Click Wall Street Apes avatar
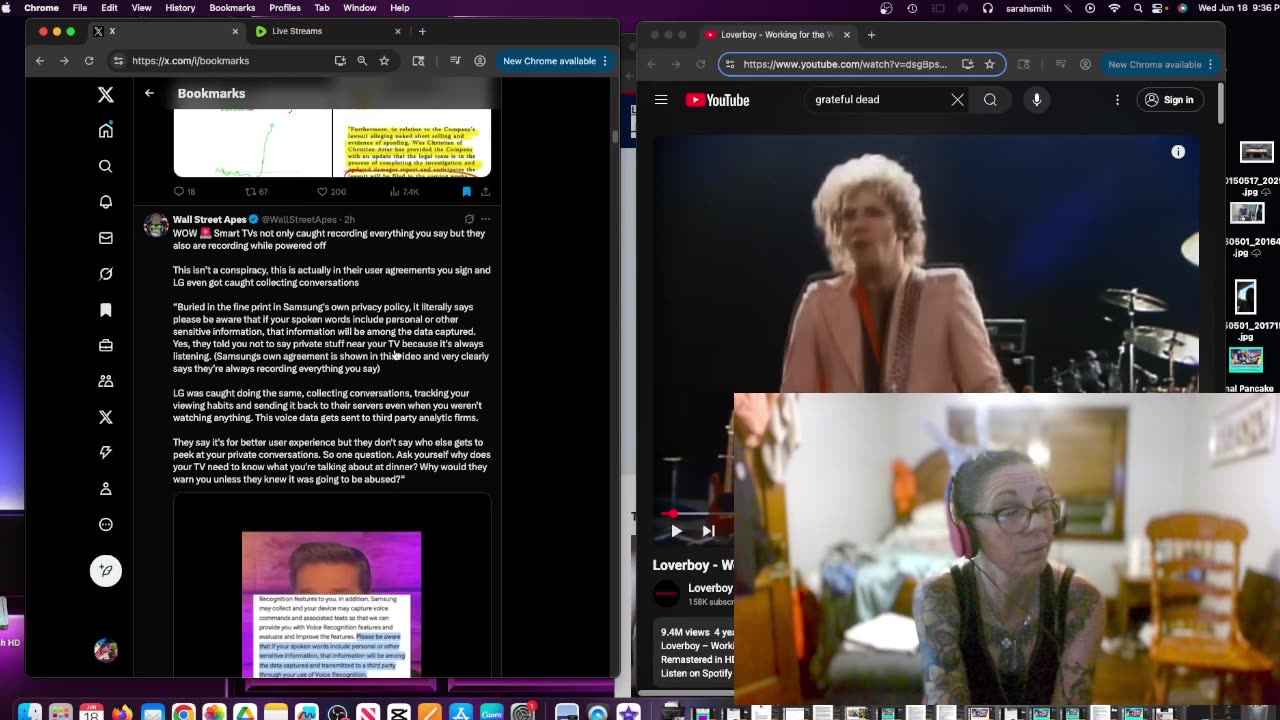Image resolution: width=1280 pixels, height=720 pixels. (156, 225)
